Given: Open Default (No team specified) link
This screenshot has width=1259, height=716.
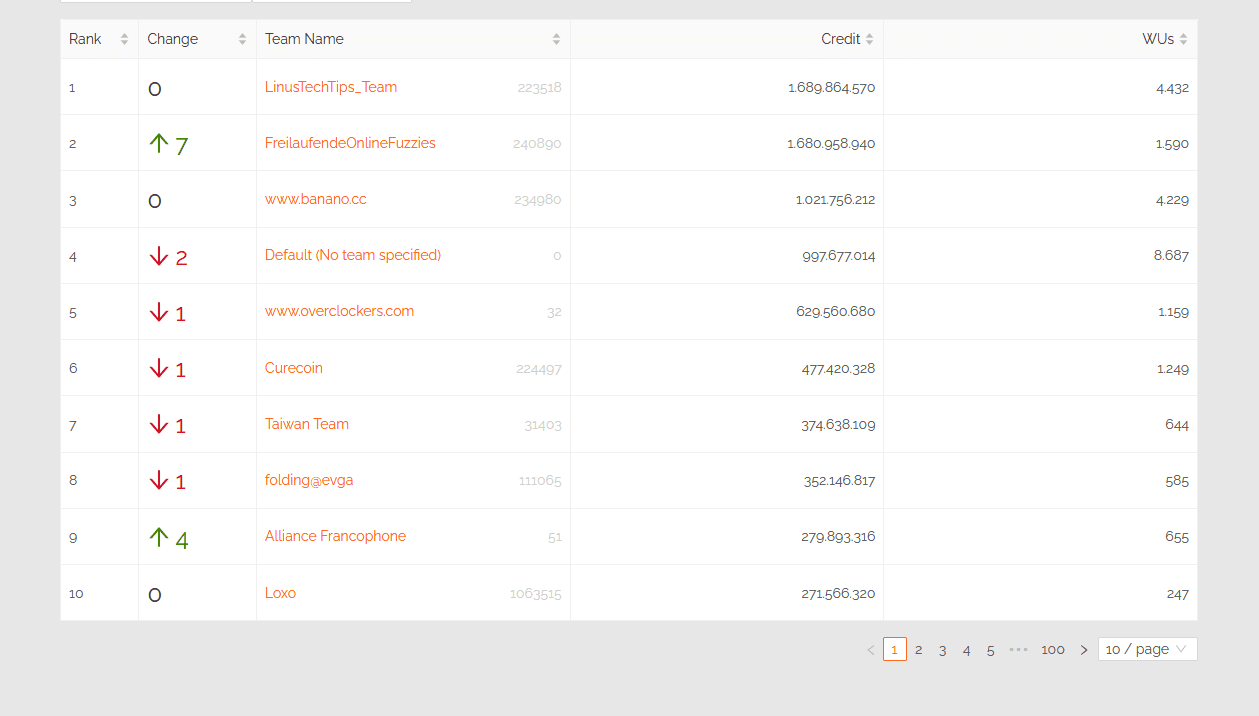Looking at the screenshot, I should coord(353,255).
